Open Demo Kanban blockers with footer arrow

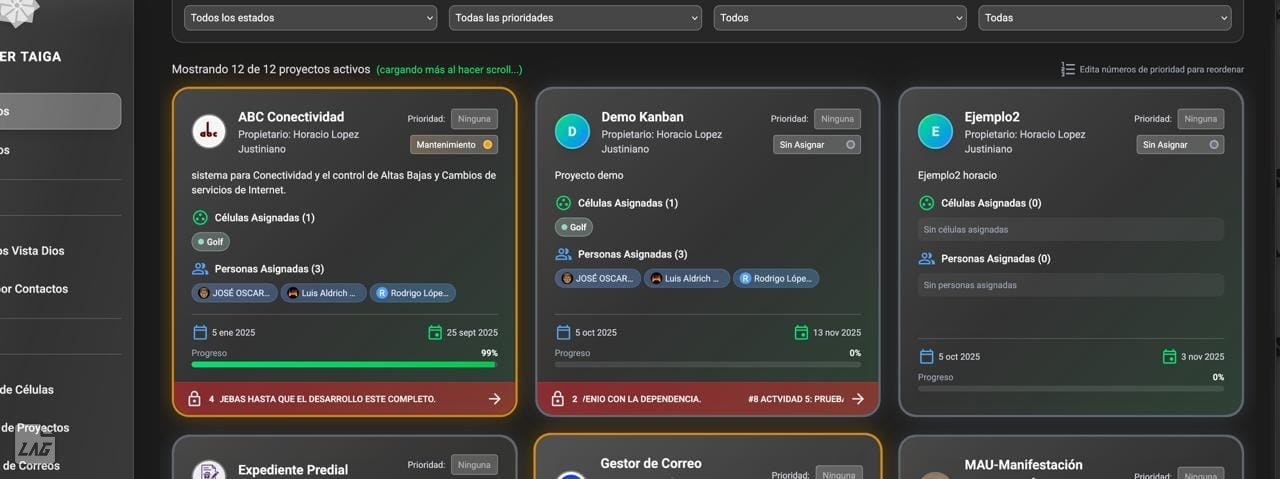pos(857,399)
